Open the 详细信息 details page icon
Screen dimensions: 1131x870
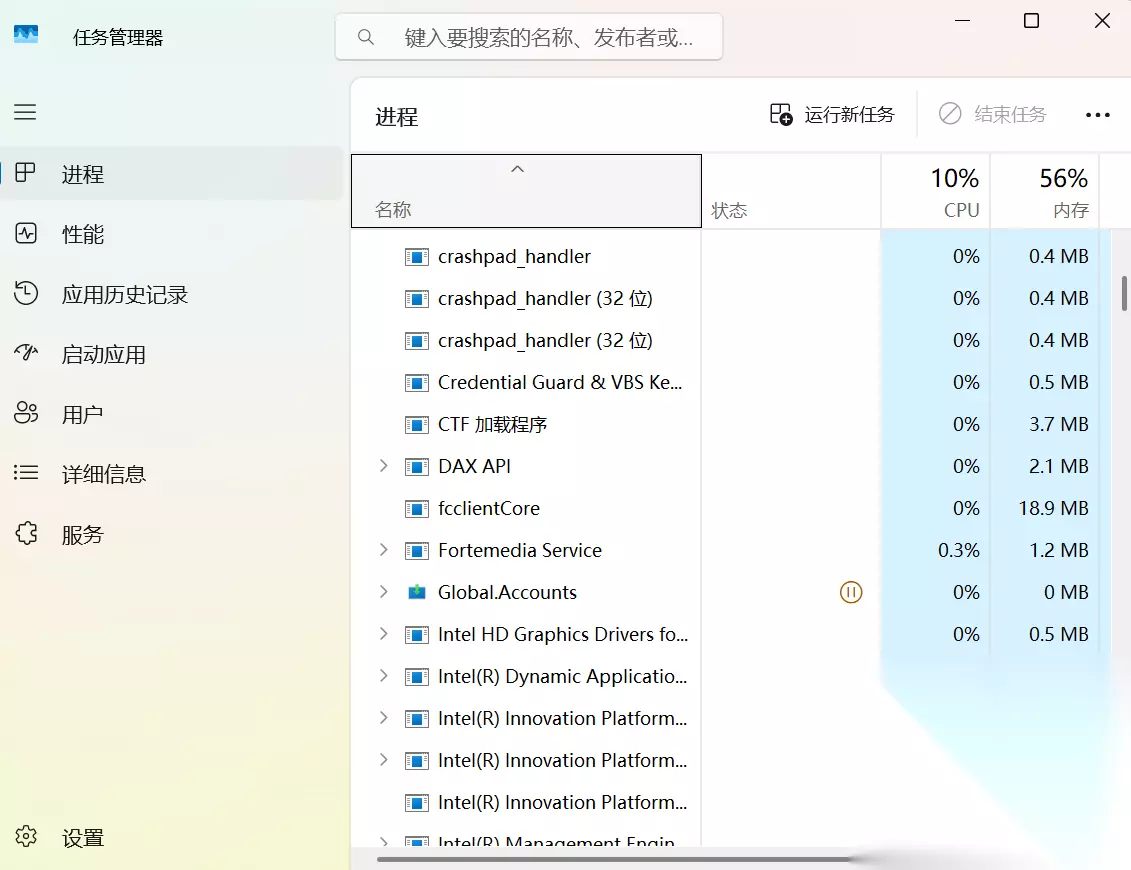click(26, 473)
